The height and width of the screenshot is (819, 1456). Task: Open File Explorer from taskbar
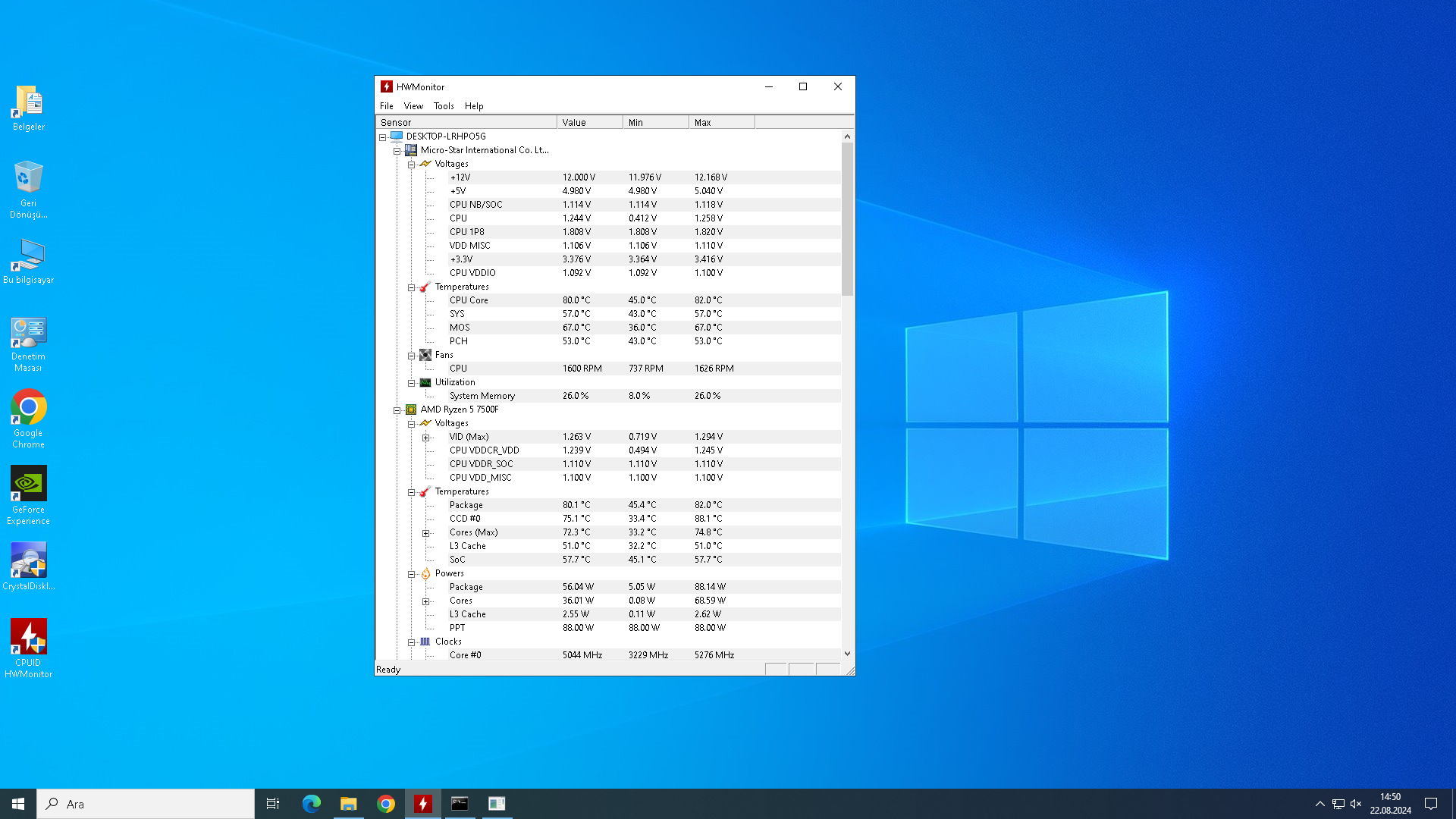pyautogui.click(x=348, y=804)
